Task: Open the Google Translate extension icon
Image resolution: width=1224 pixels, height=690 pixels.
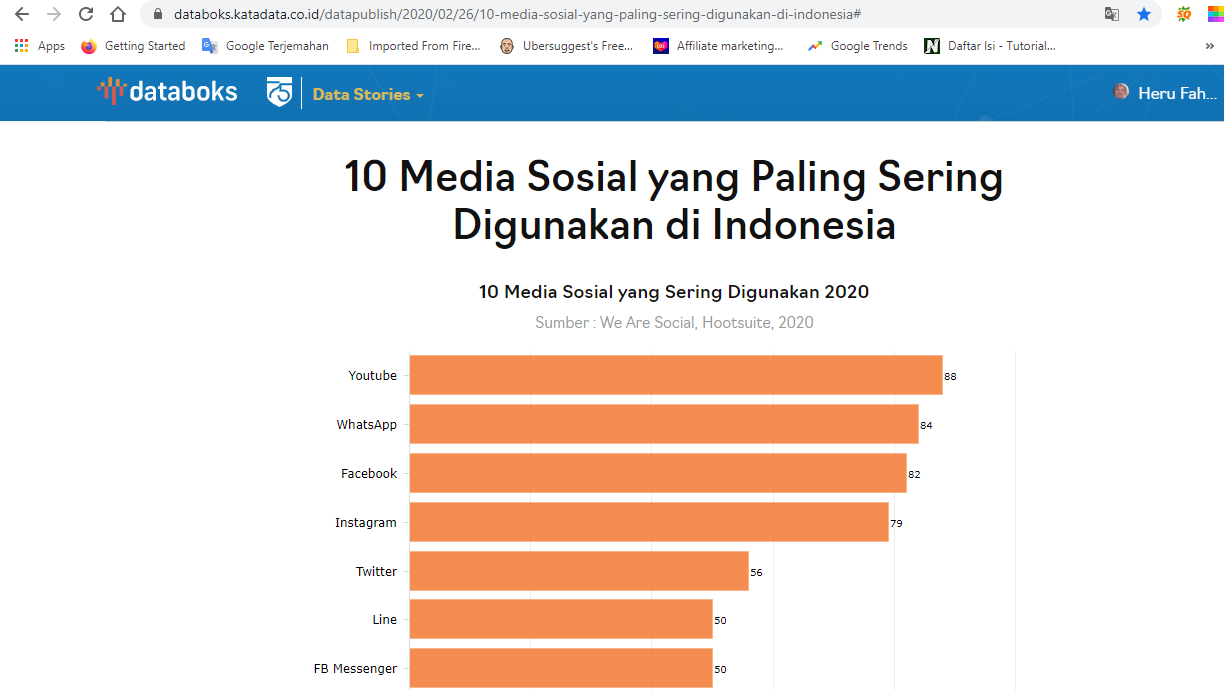Action: click(x=1112, y=16)
